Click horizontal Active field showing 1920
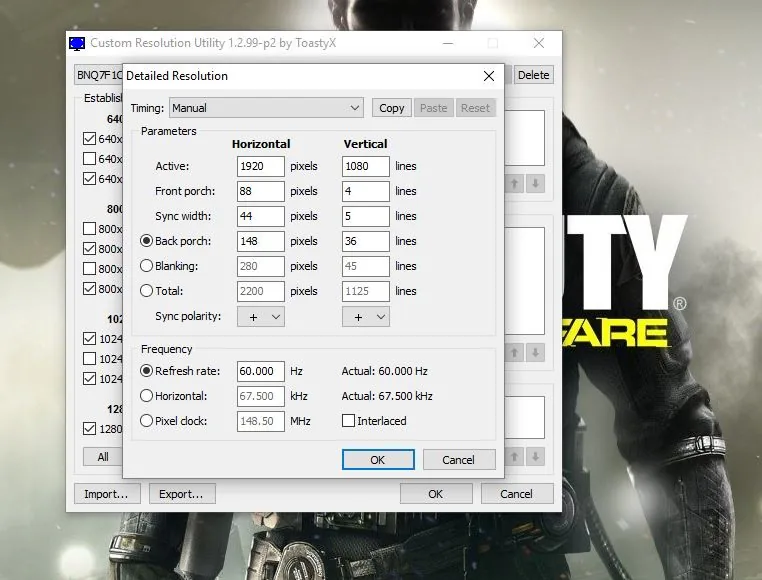This screenshot has height=580, width=762. coord(261,166)
